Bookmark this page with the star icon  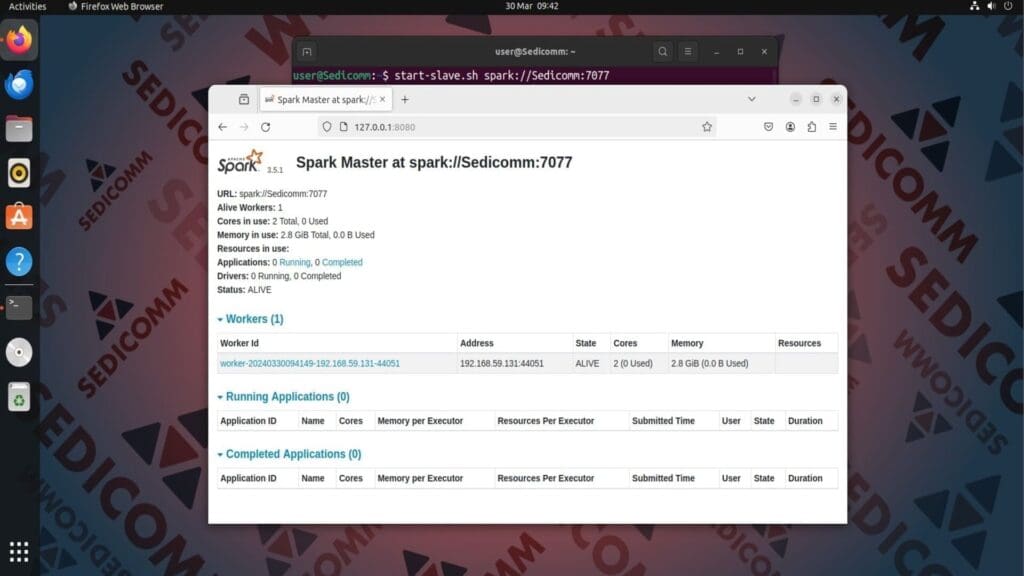707,127
